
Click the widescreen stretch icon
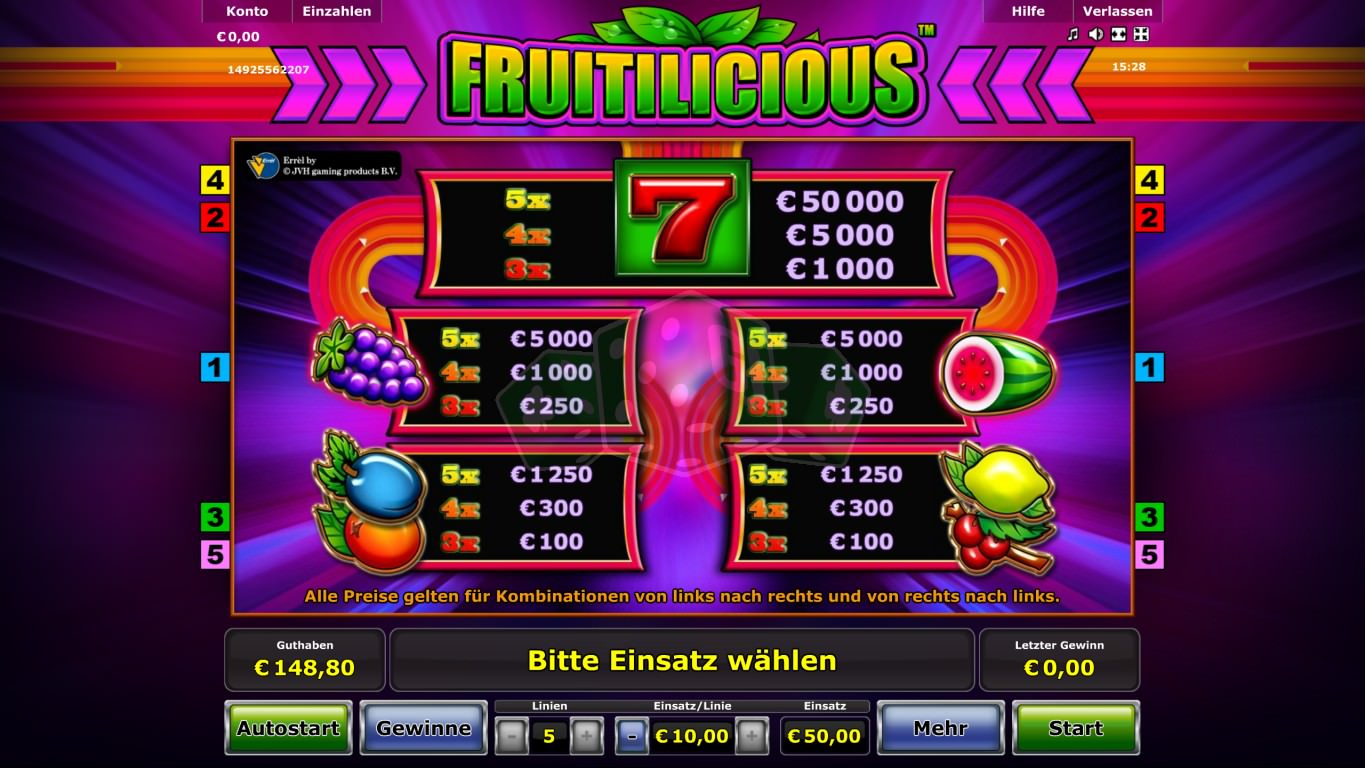(1119, 34)
